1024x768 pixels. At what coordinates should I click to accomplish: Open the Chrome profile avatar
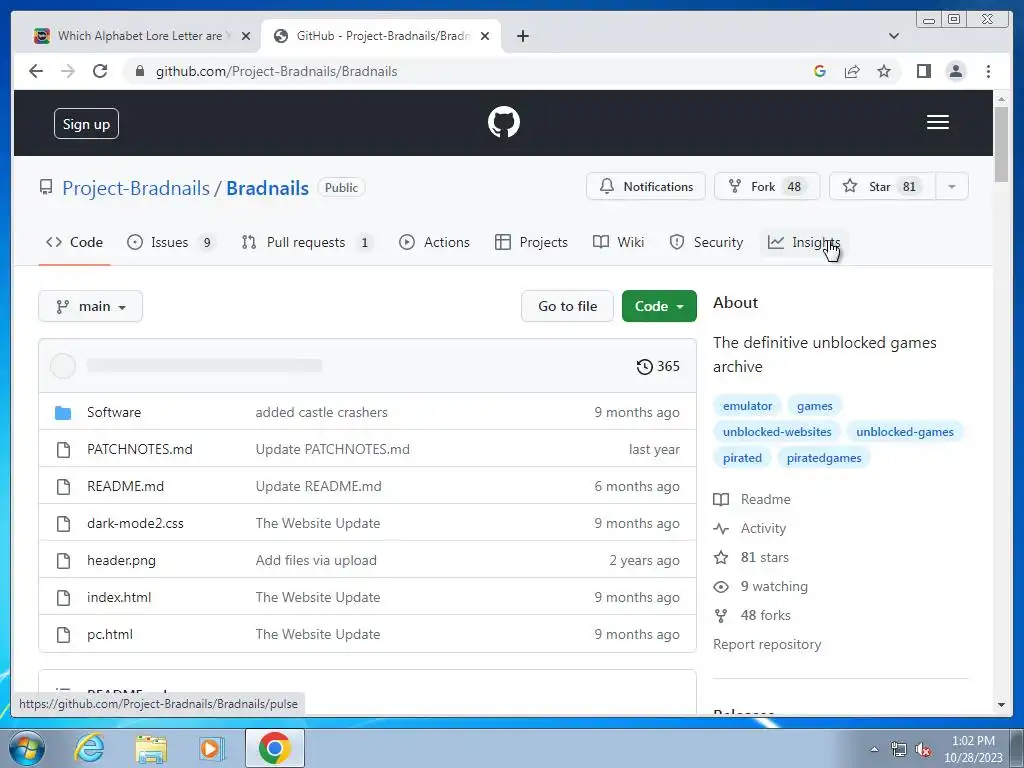tap(955, 71)
